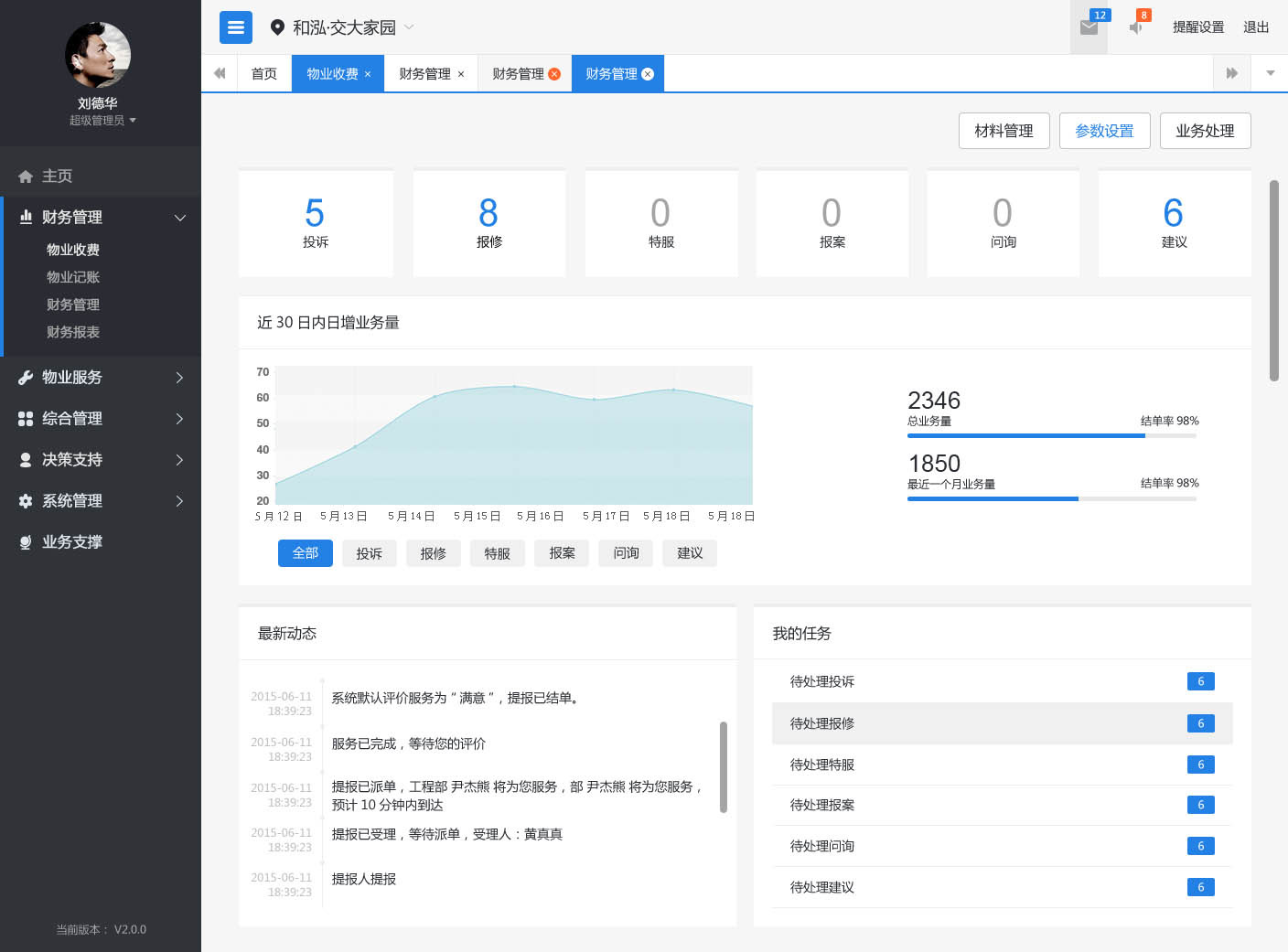Toggle the hamburger menu button

tap(235, 27)
